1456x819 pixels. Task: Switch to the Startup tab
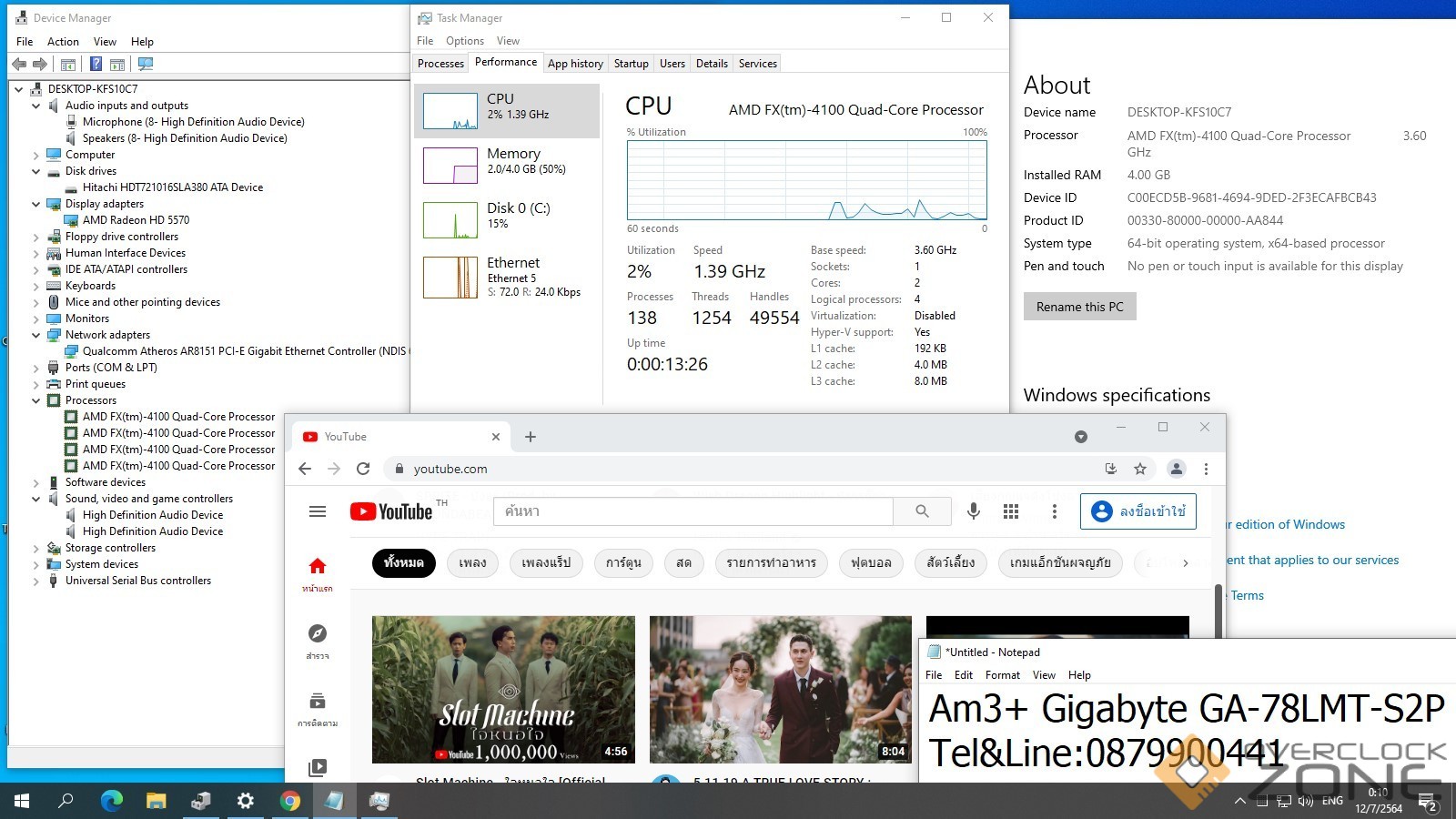click(x=631, y=64)
